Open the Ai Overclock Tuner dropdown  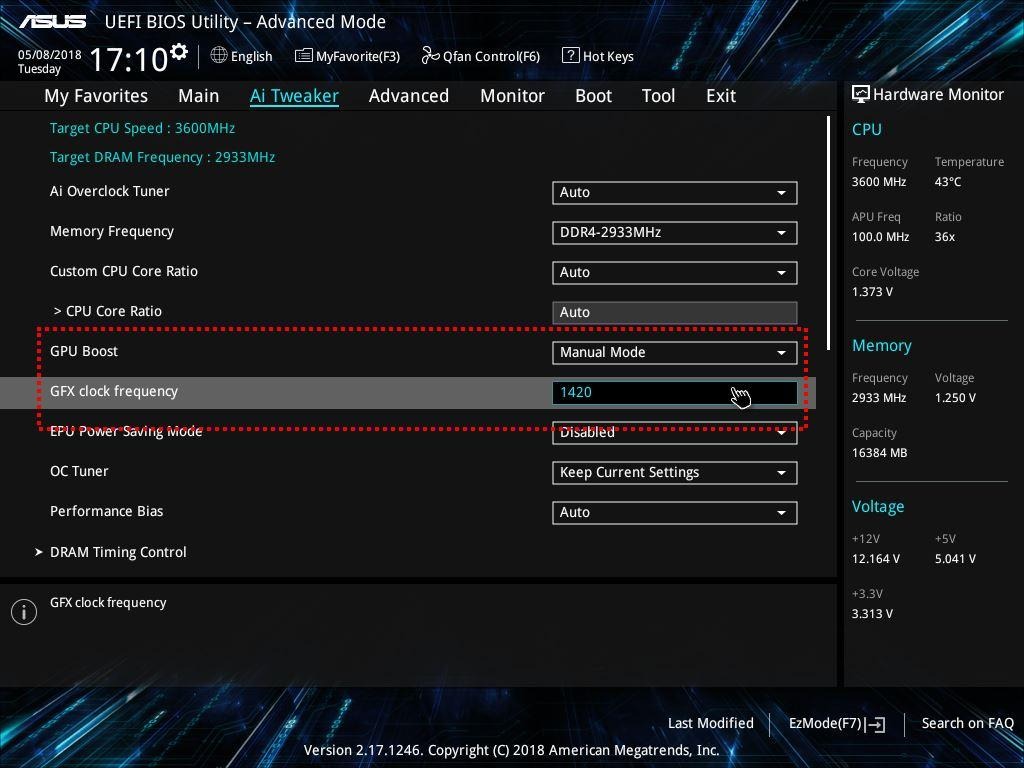click(674, 192)
